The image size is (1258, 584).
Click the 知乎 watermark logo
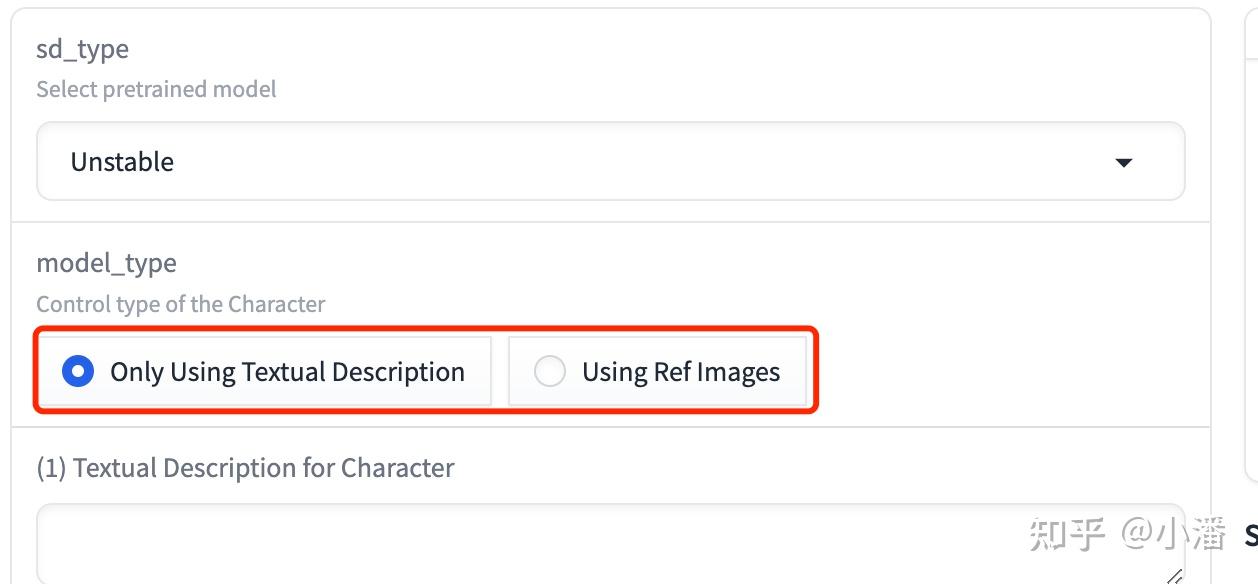(x=1068, y=535)
